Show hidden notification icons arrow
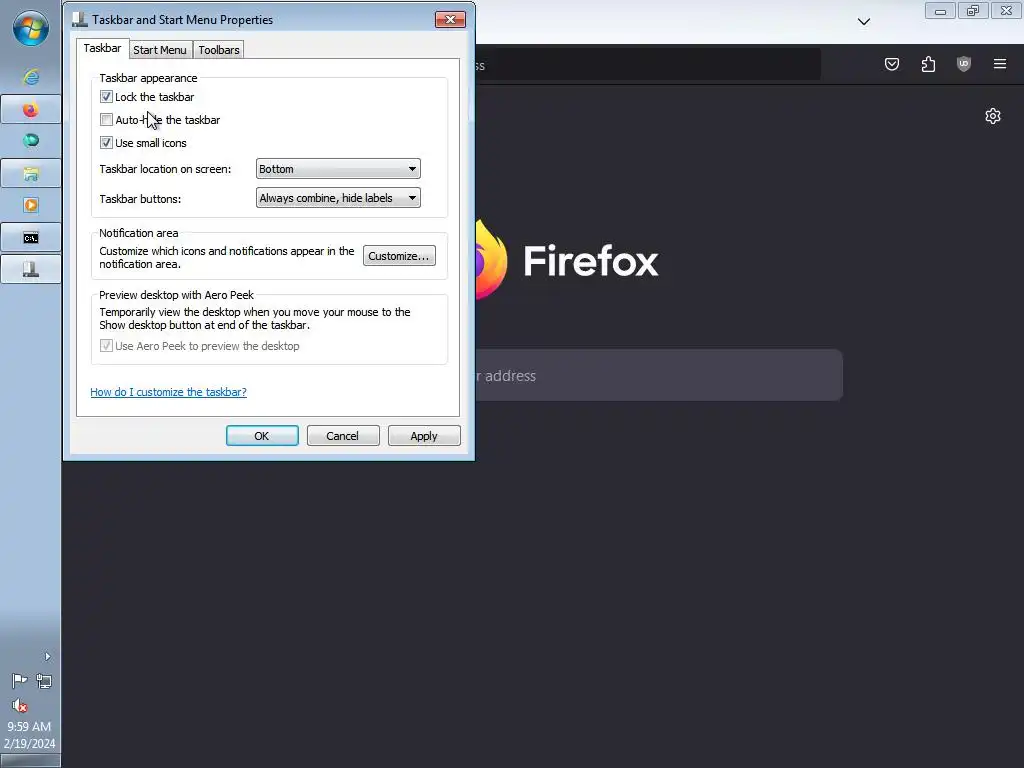The height and width of the screenshot is (768, 1024). [x=47, y=656]
